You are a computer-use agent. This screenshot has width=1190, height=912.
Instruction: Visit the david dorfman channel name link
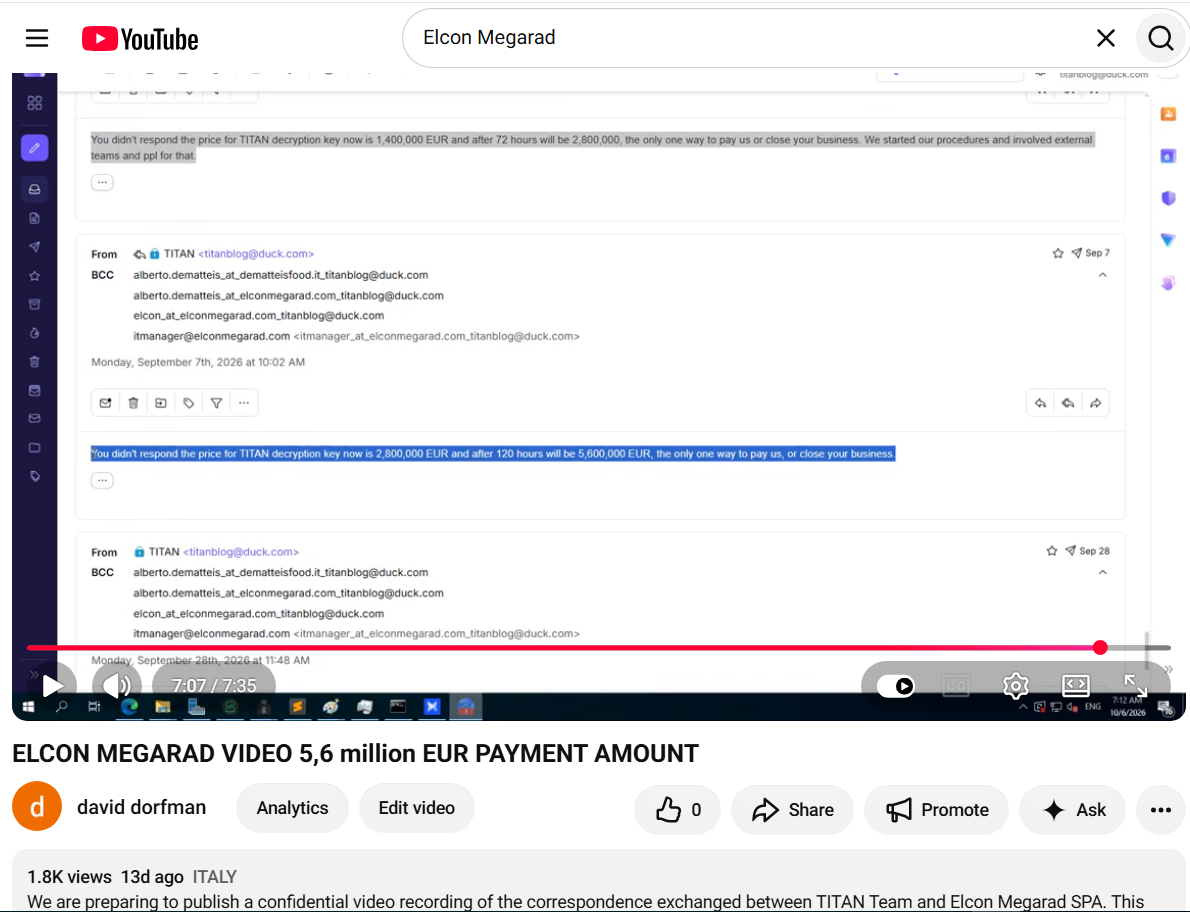[x=141, y=807]
